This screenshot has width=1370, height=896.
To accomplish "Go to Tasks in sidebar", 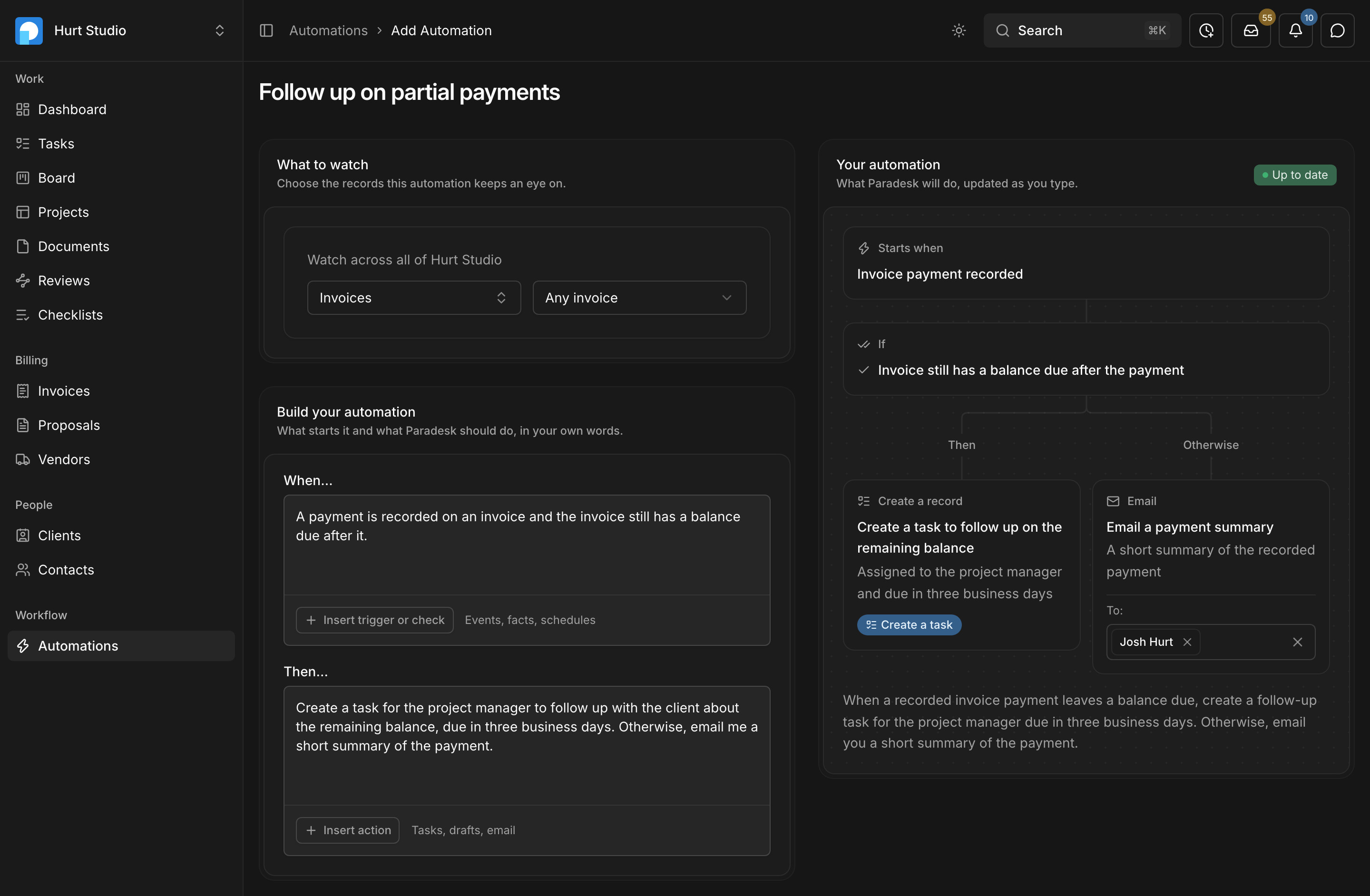I will pyautogui.click(x=121, y=143).
